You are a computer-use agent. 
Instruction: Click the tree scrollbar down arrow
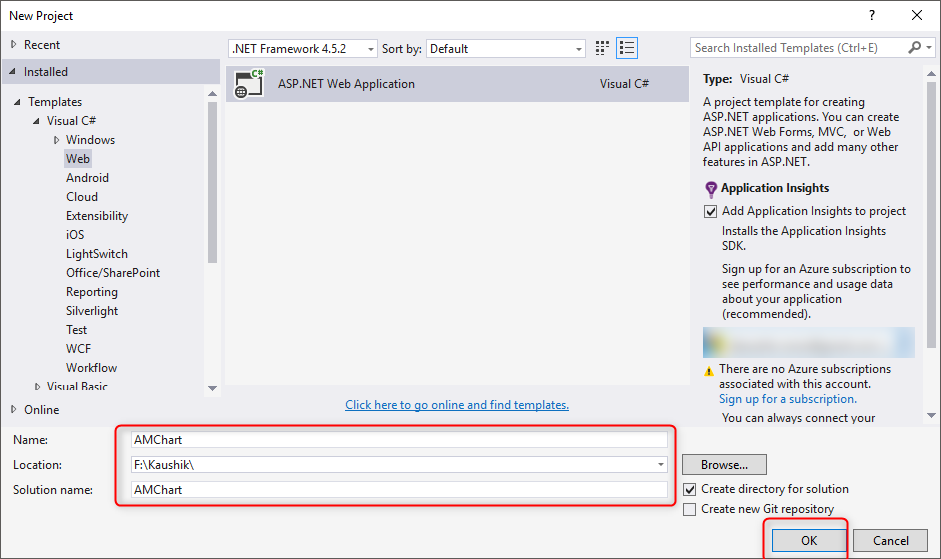(x=212, y=388)
